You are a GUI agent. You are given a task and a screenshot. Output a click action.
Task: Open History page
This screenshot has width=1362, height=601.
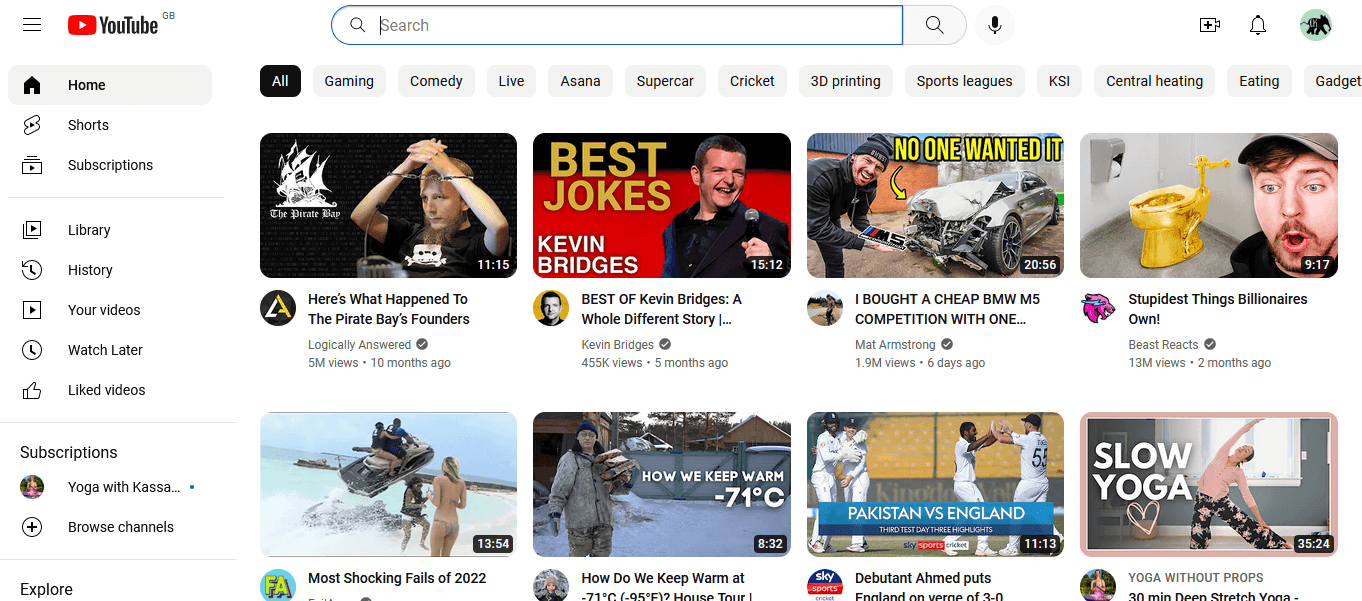(90, 270)
